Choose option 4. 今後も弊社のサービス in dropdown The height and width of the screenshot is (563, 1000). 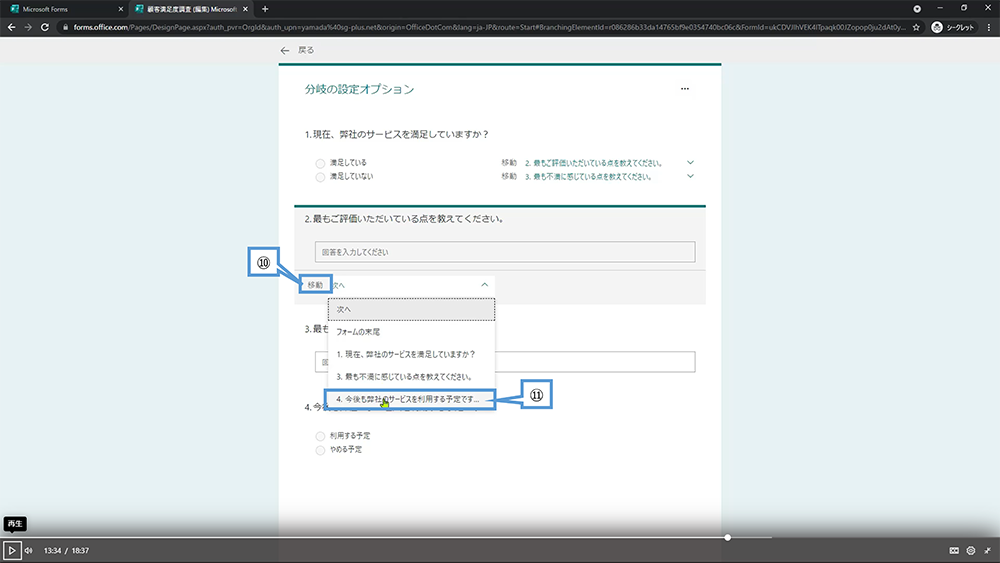pos(411,399)
